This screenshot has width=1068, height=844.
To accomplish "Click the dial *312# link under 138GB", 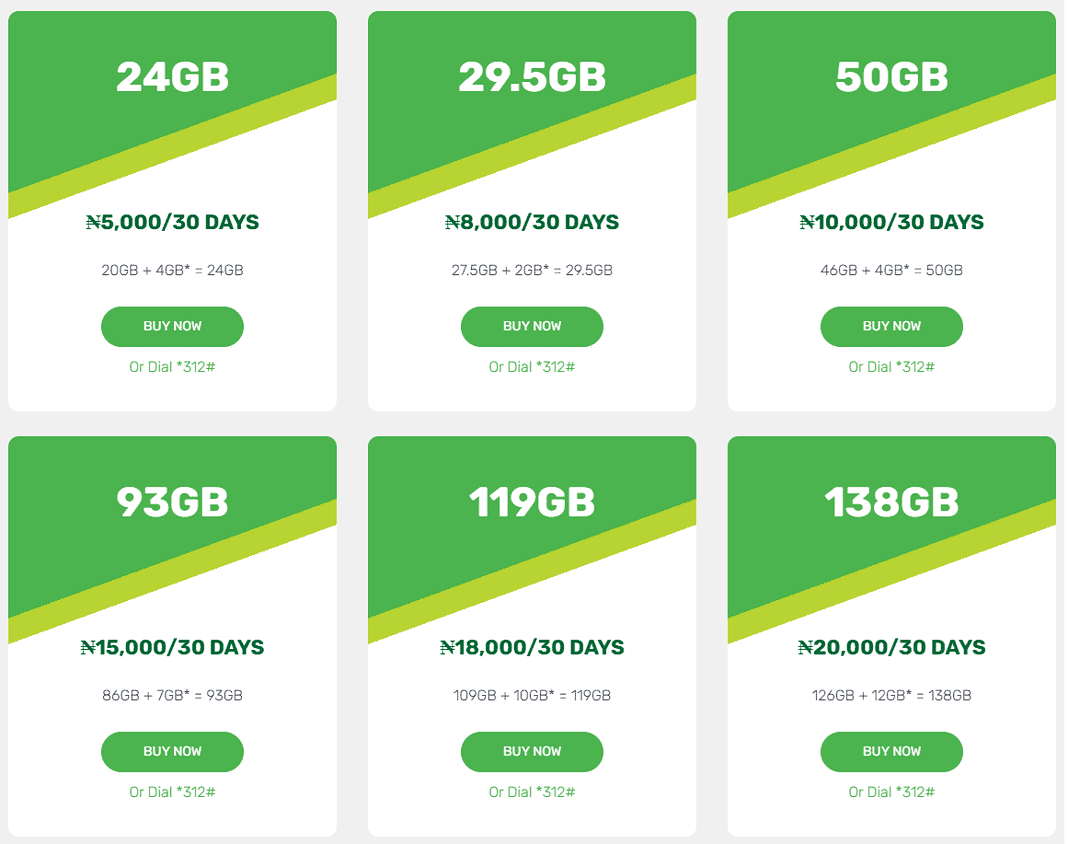I will click(891, 792).
